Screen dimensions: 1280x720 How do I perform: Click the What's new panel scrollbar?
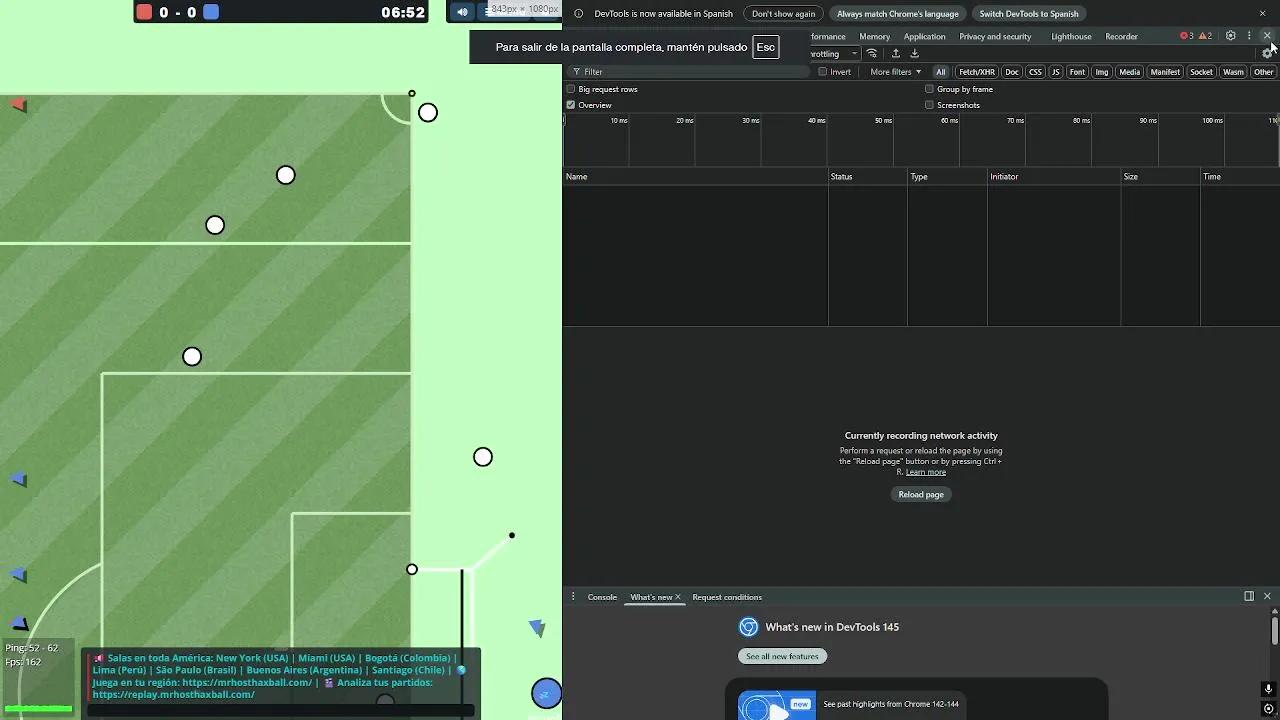point(1275,630)
